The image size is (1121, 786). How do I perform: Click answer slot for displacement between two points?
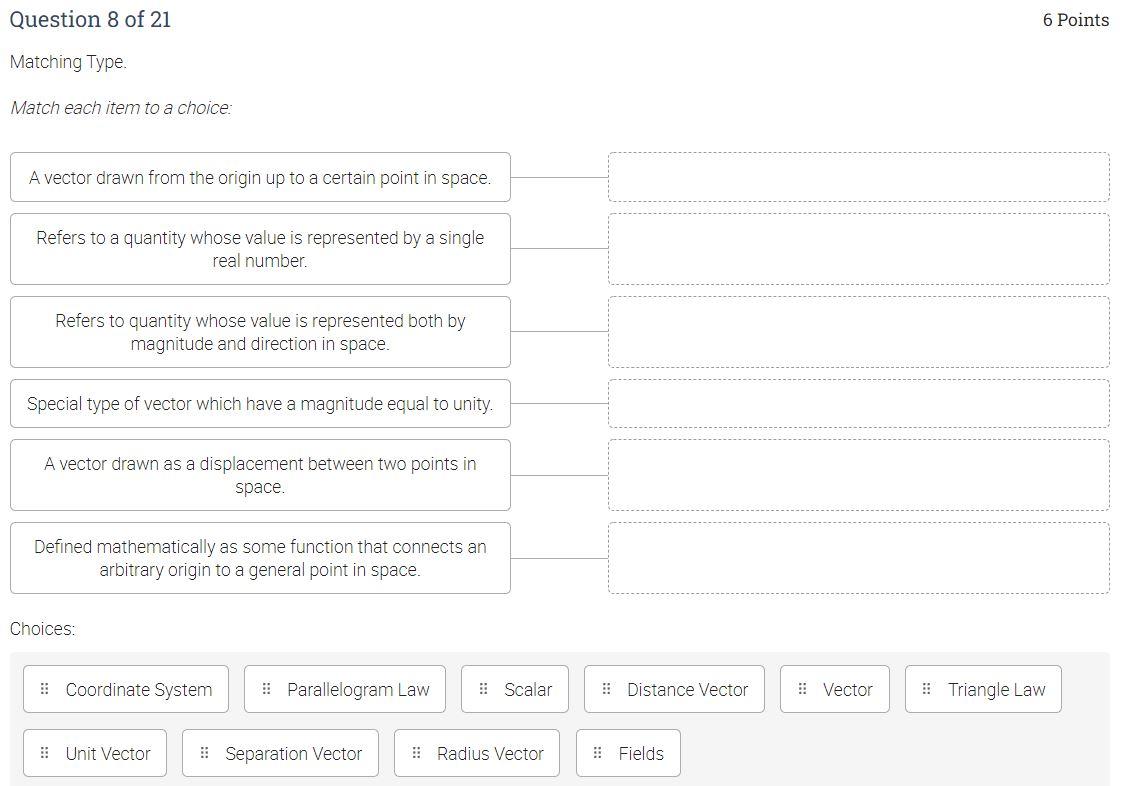click(x=858, y=475)
